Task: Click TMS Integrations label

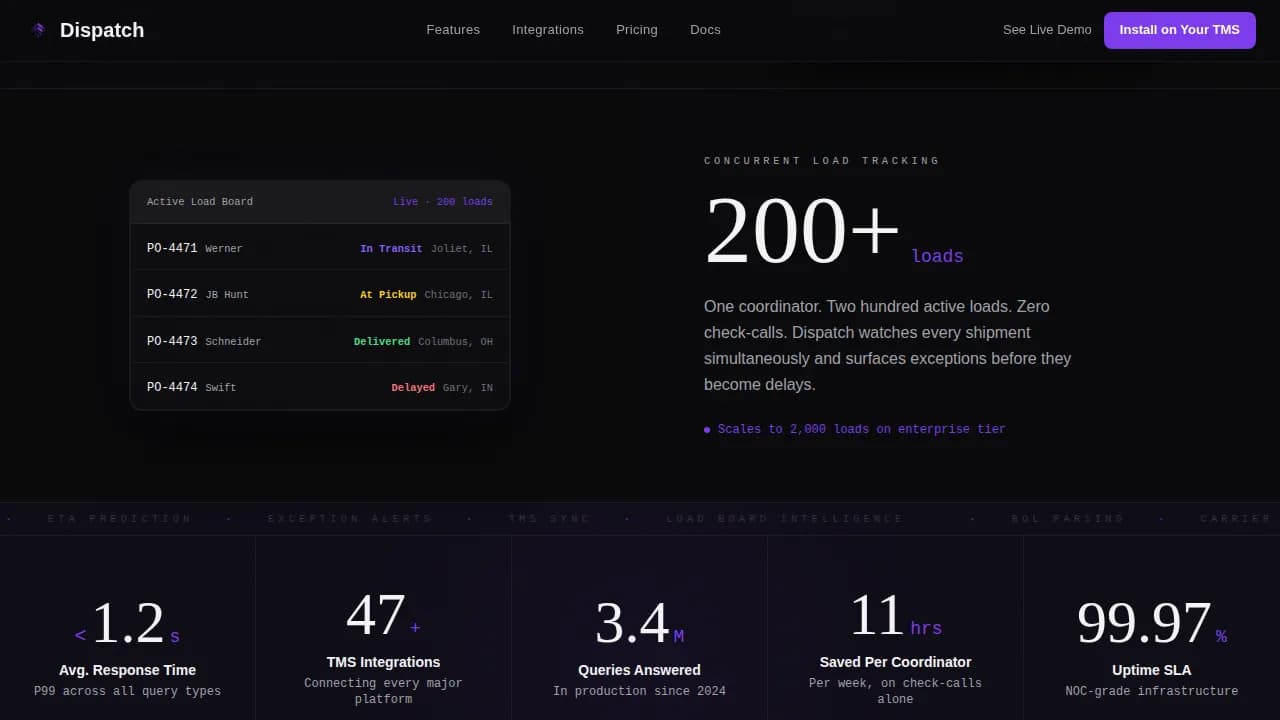Action: 383,662
